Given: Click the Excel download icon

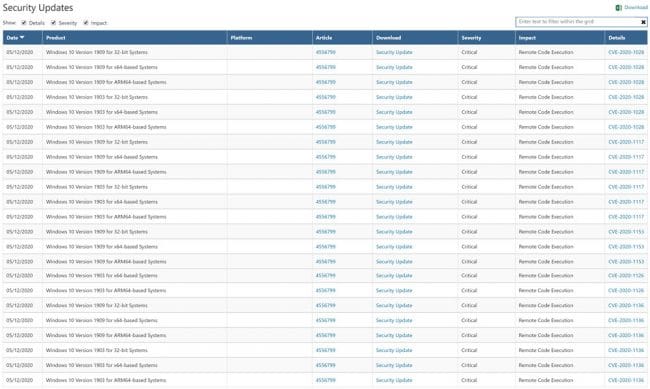Looking at the screenshot, I should (618, 7).
